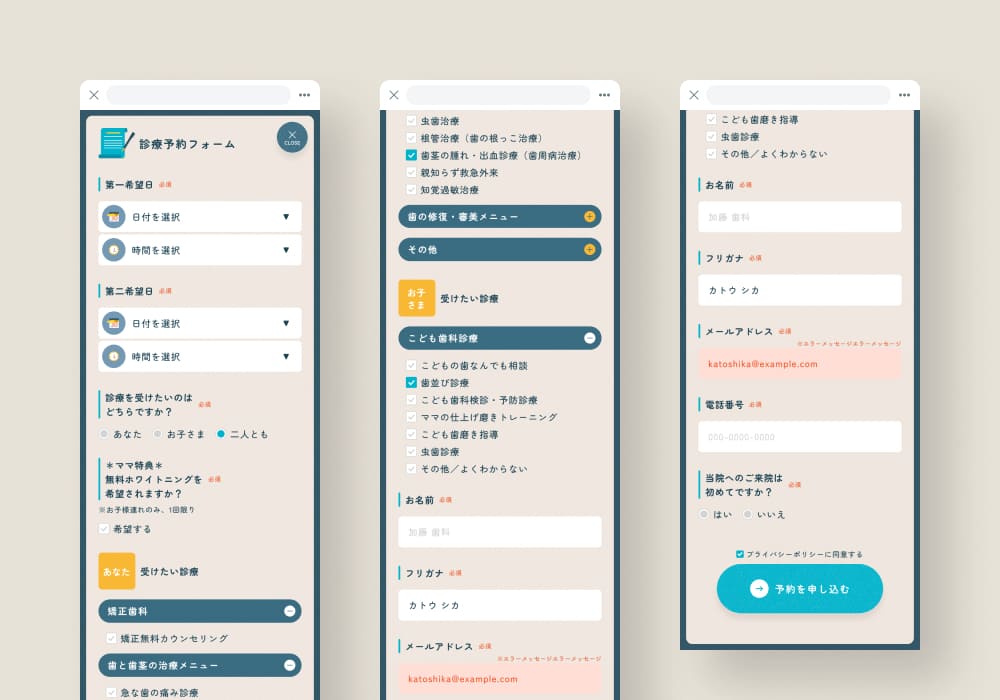The width and height of the screenshot is (1000, 700).
Task: Choose the いいえ radio button
Action: tap(747, 514)
